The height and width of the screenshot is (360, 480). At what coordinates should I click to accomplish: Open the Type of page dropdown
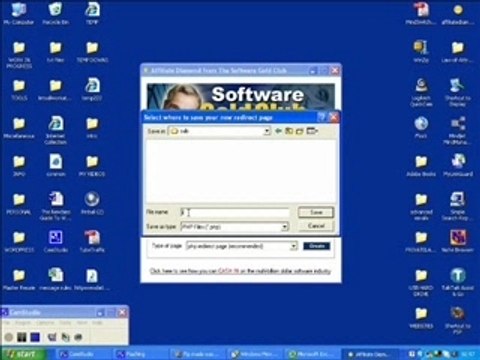tap(293, 246)
